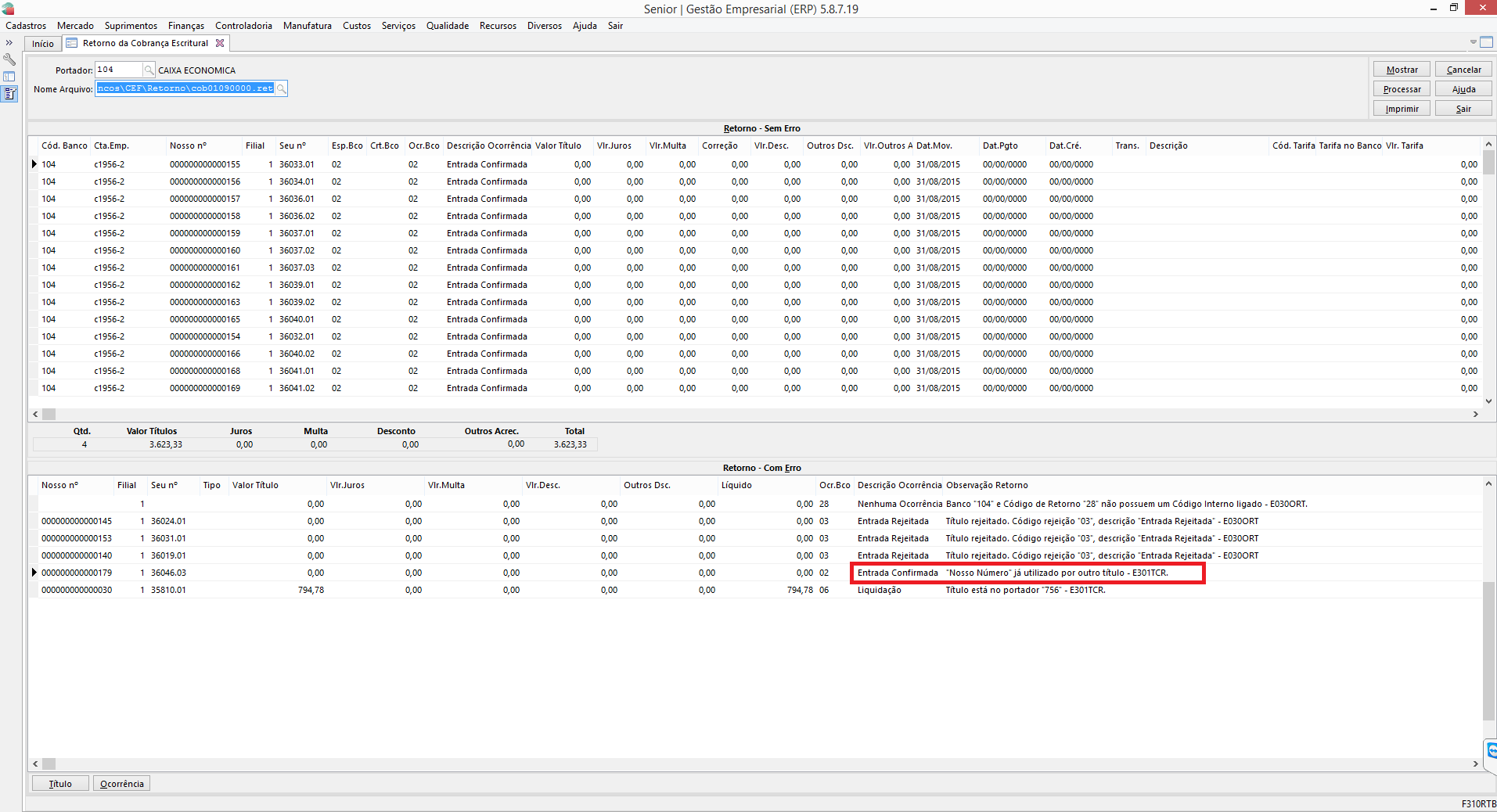Click the search icon beside Portador field
The width and height of the screenshot is (1497, 812).
[x=149, y=70]
